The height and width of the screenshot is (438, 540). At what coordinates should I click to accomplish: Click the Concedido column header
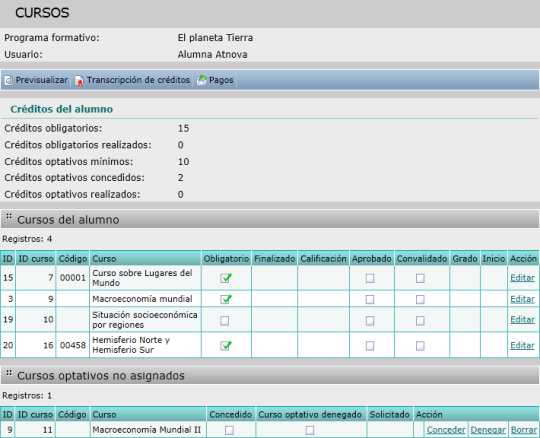point(231,414)
